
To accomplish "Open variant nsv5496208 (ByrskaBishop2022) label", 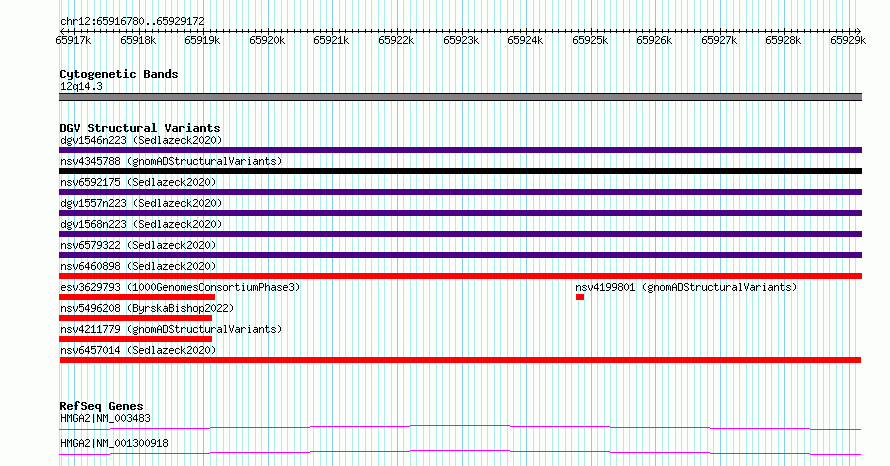I will pos(147,308).
